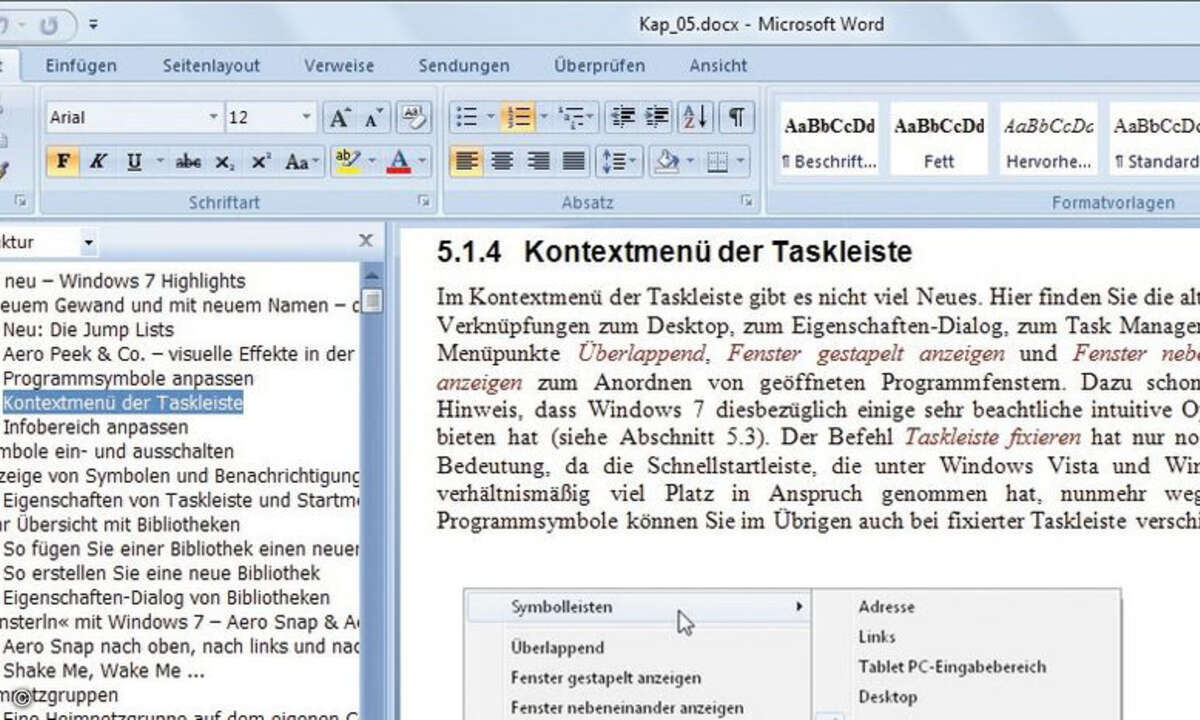Open the Arial font name dropdown
The width and height of the screenshot is (1200, 720).
pyautogui.click(x=213, y=118)
